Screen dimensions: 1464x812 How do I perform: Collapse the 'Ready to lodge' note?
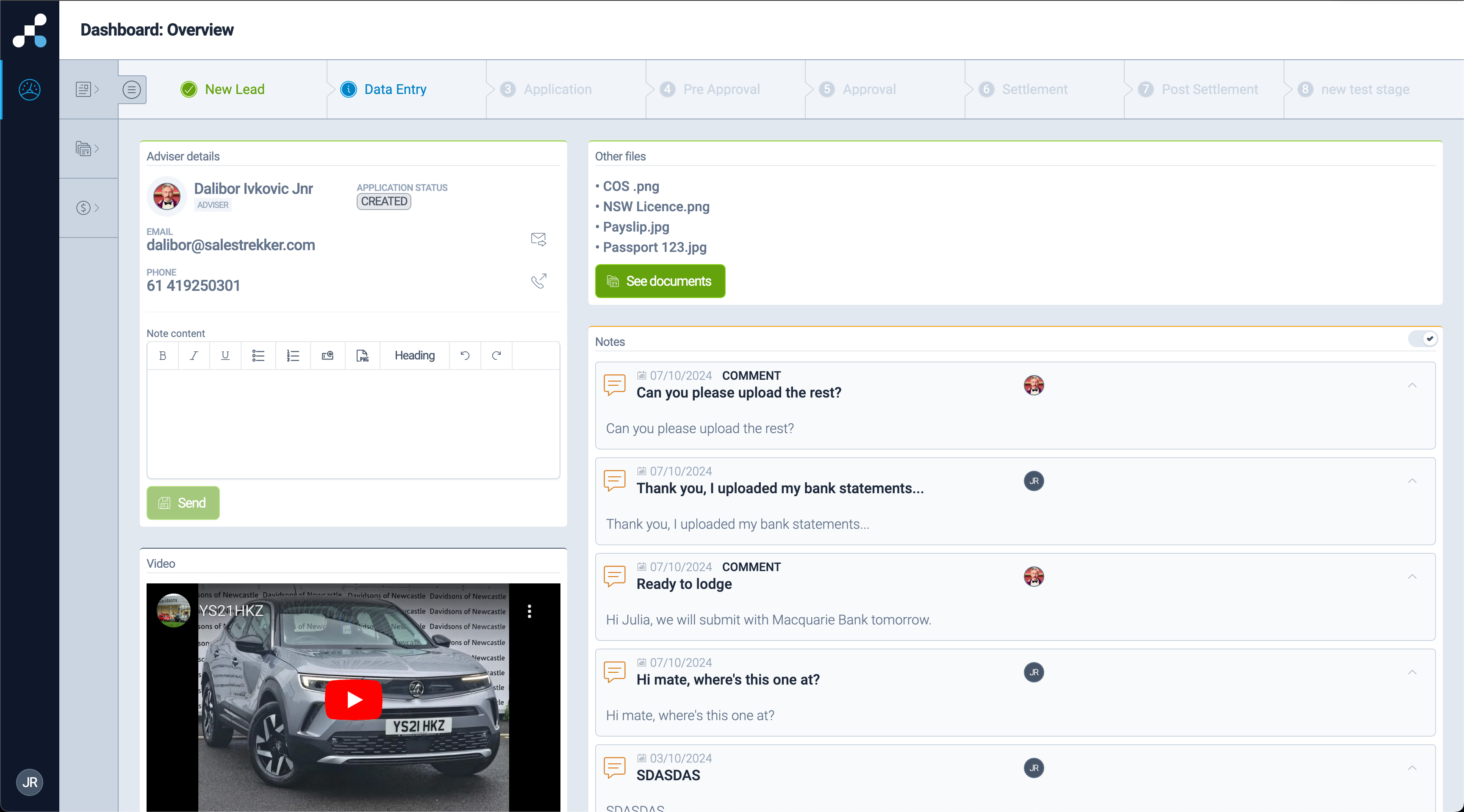[x=1412, y=577]
